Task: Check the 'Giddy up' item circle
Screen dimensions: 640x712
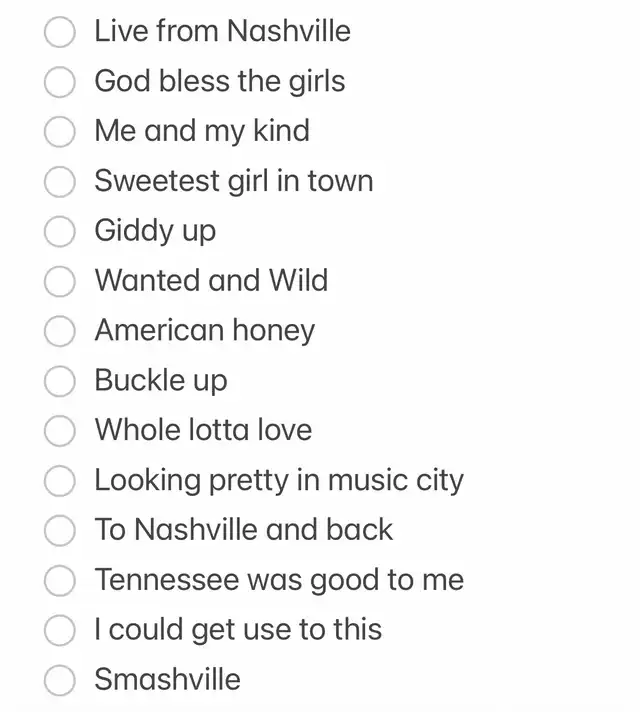Action: (60, 232)
